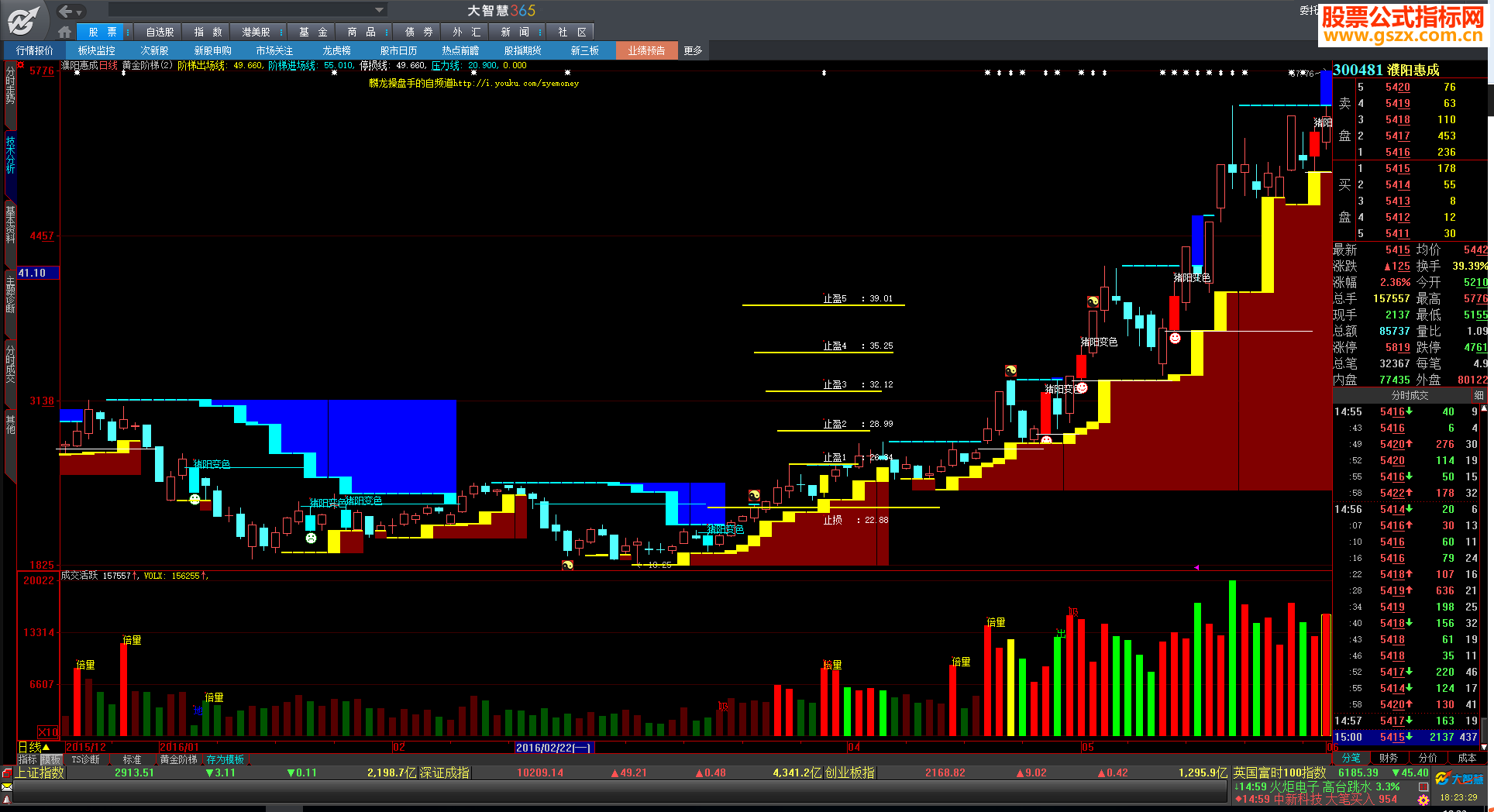Toggle the 指标 mode button
Image resolution: width=1494 pixels, height=812 pixels.
(28, 759)
